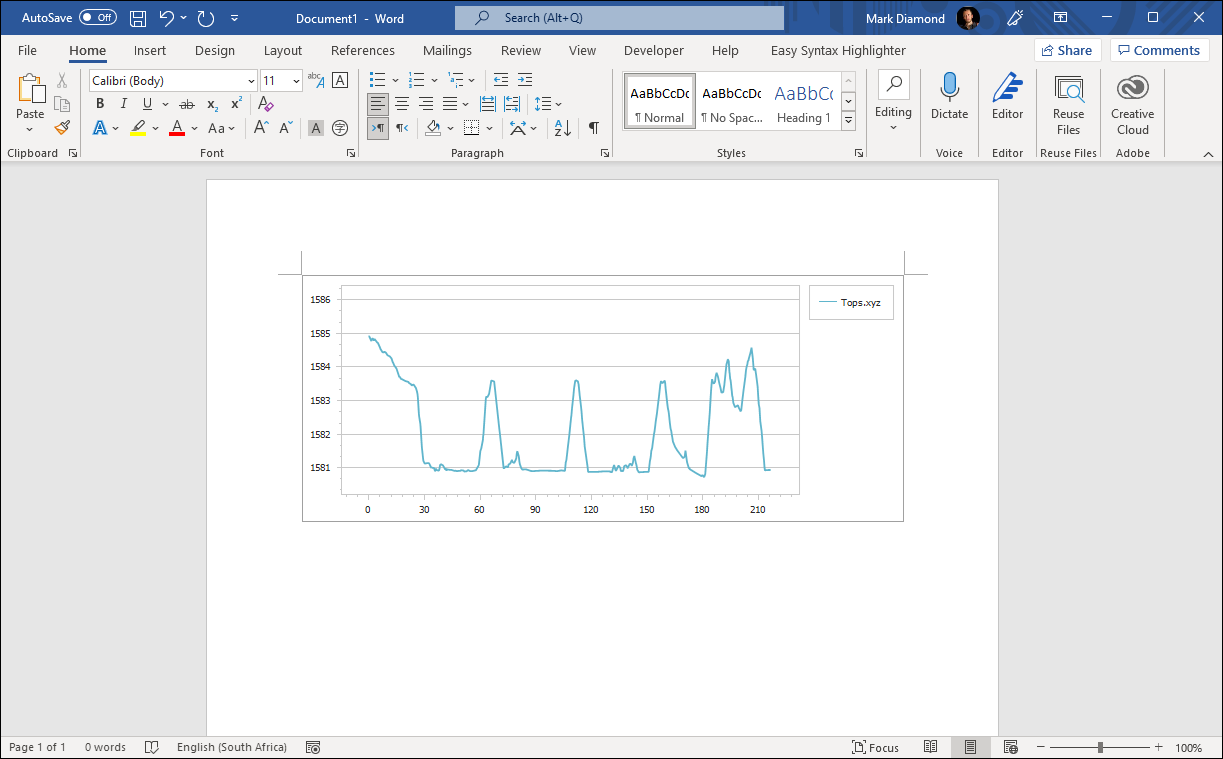The width and height of the screenshot is (1223, 759).
Task: Open Creative Cloud add-in
Action: tap(1132, 103)
